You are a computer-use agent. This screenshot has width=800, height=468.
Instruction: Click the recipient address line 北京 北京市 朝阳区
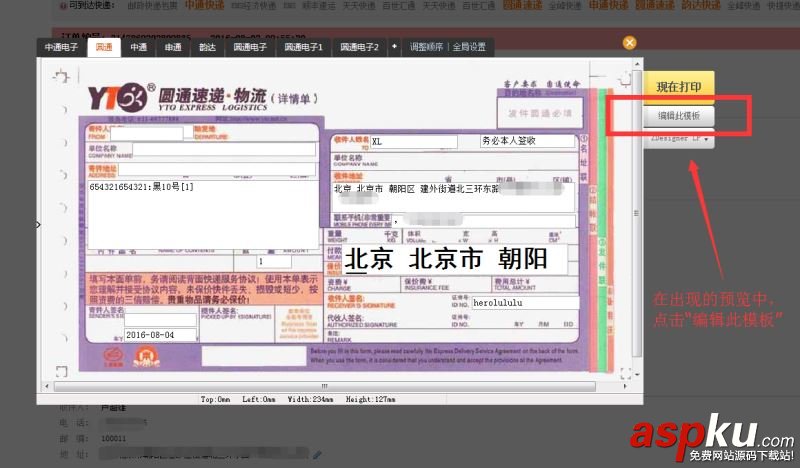[453, 196]
